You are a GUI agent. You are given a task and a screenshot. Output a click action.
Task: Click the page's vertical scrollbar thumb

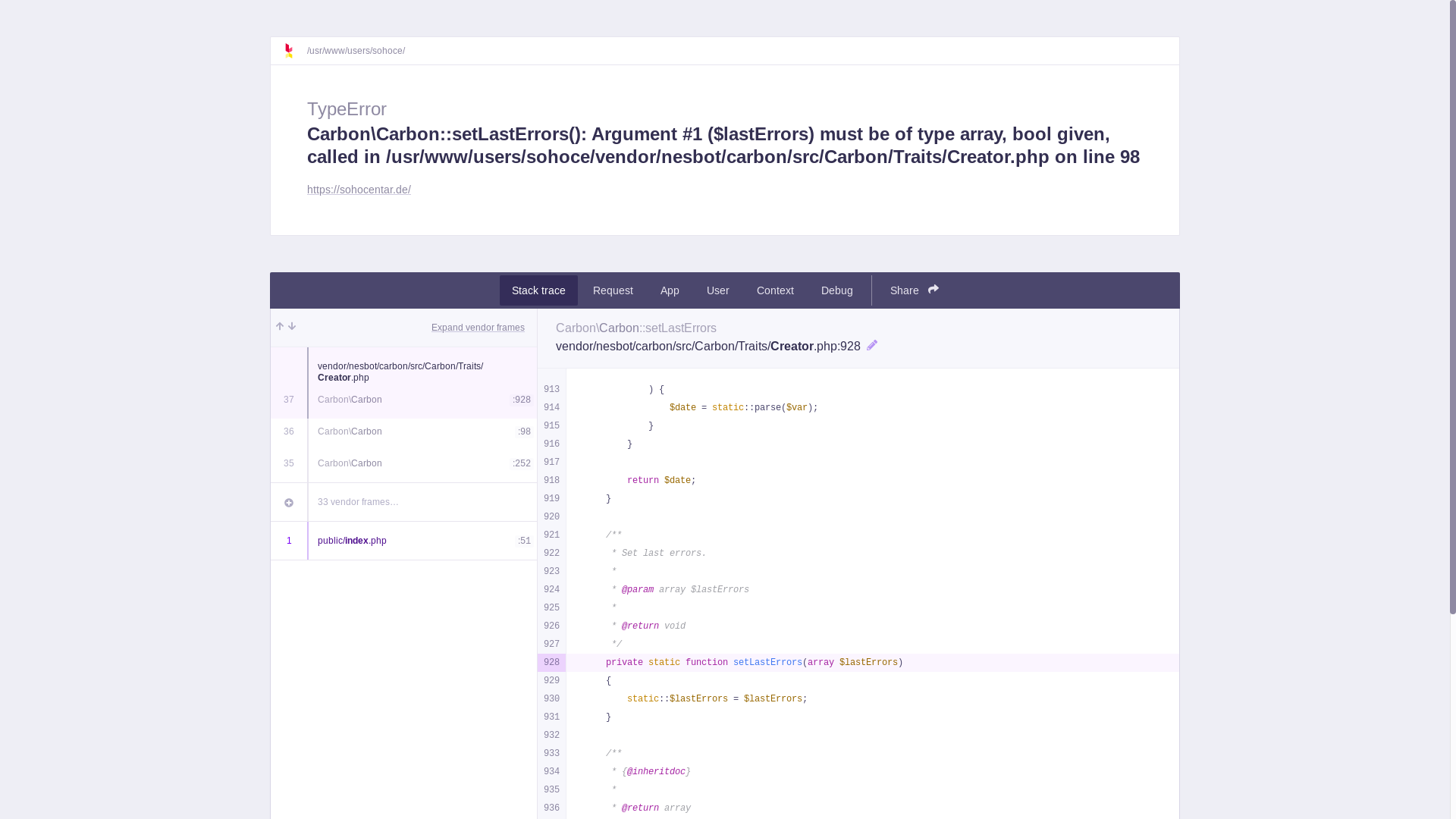[x=1452, y=306]
